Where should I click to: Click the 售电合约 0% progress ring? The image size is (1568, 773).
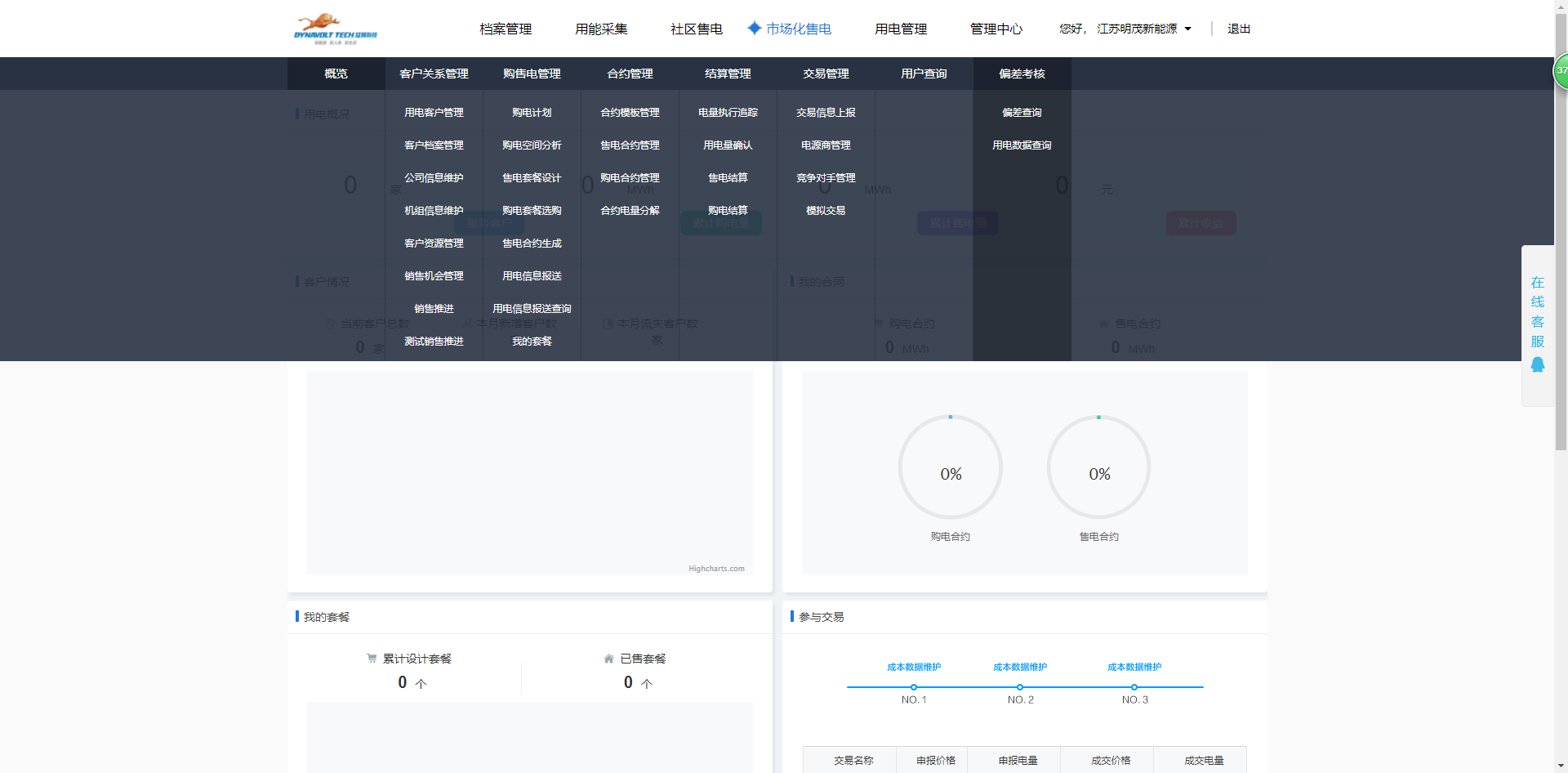click(x=1098, y=467)
